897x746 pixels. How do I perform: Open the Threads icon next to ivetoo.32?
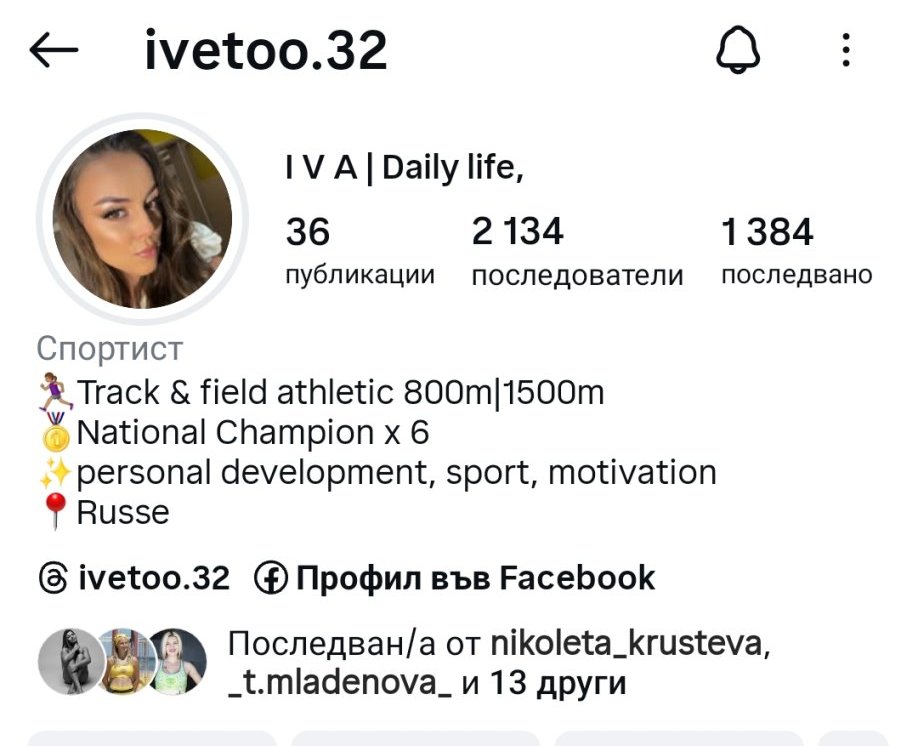(x=54, y=577)
